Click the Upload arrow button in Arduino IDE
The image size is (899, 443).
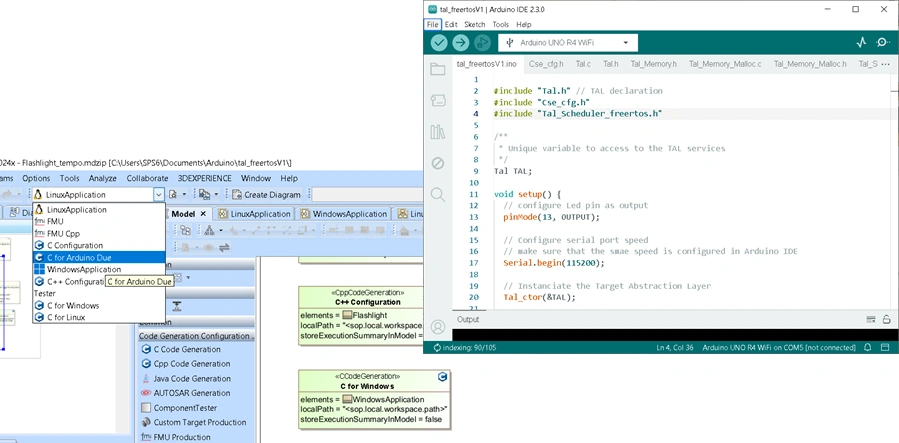[x=460, y=43]
